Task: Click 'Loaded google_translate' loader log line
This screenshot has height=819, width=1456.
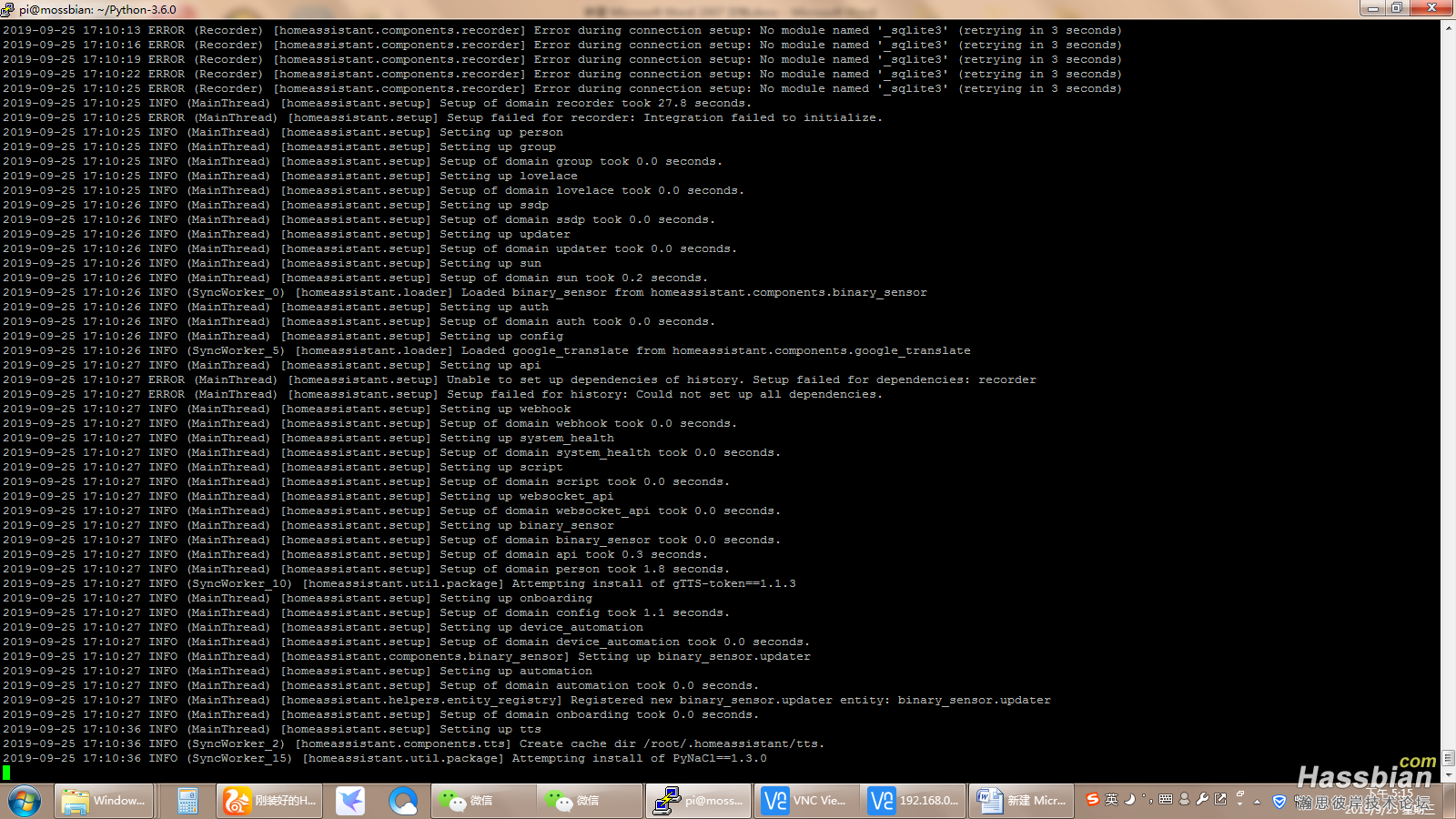Action: pos(487,350)
